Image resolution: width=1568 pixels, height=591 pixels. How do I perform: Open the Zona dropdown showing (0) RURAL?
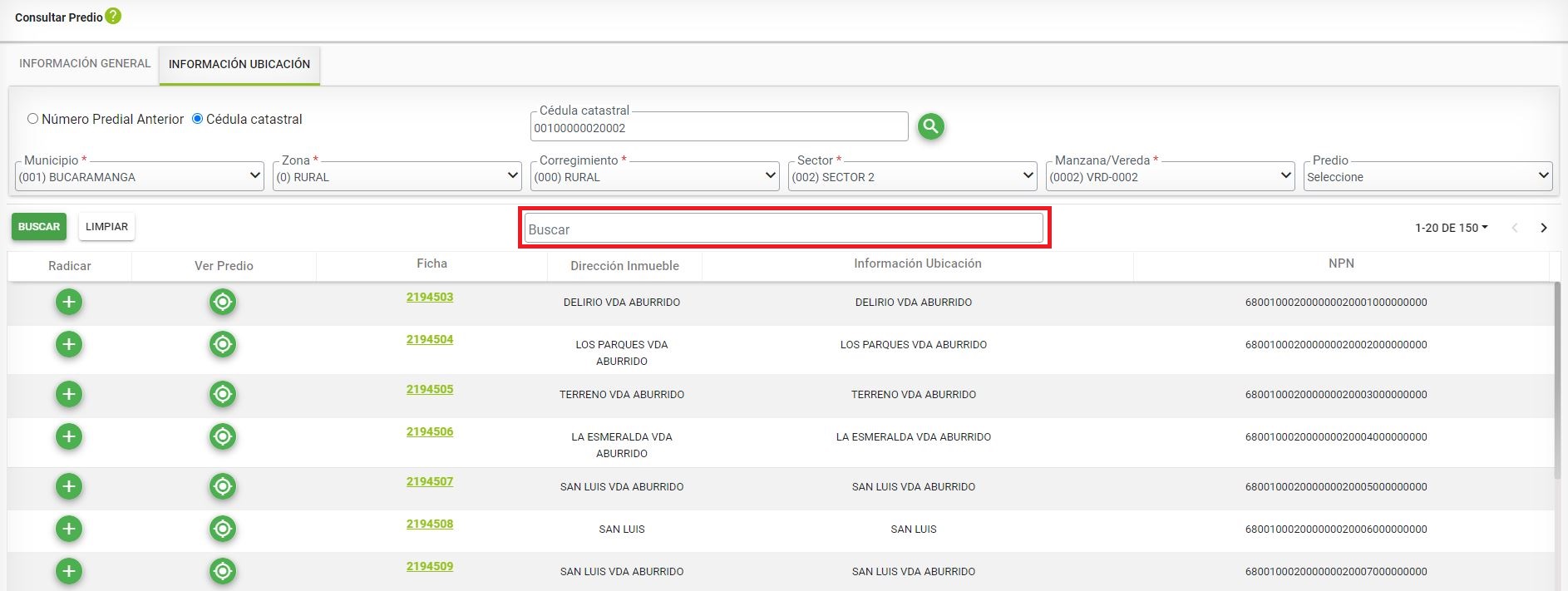[x=397, y=176]
